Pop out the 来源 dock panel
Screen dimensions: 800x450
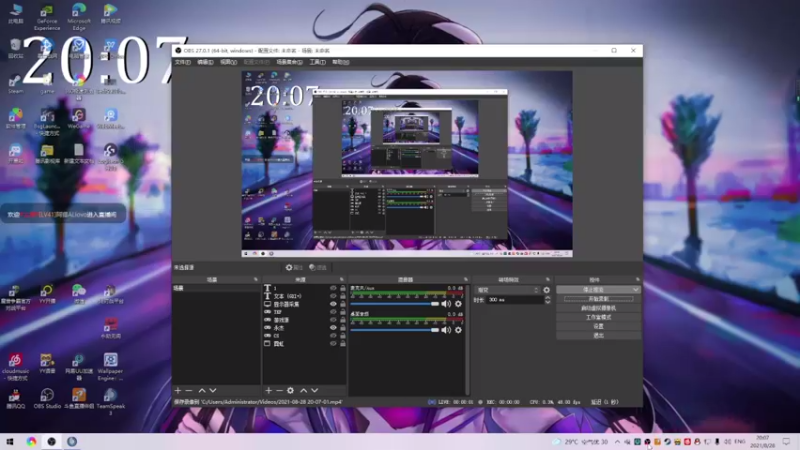(342, 280)
